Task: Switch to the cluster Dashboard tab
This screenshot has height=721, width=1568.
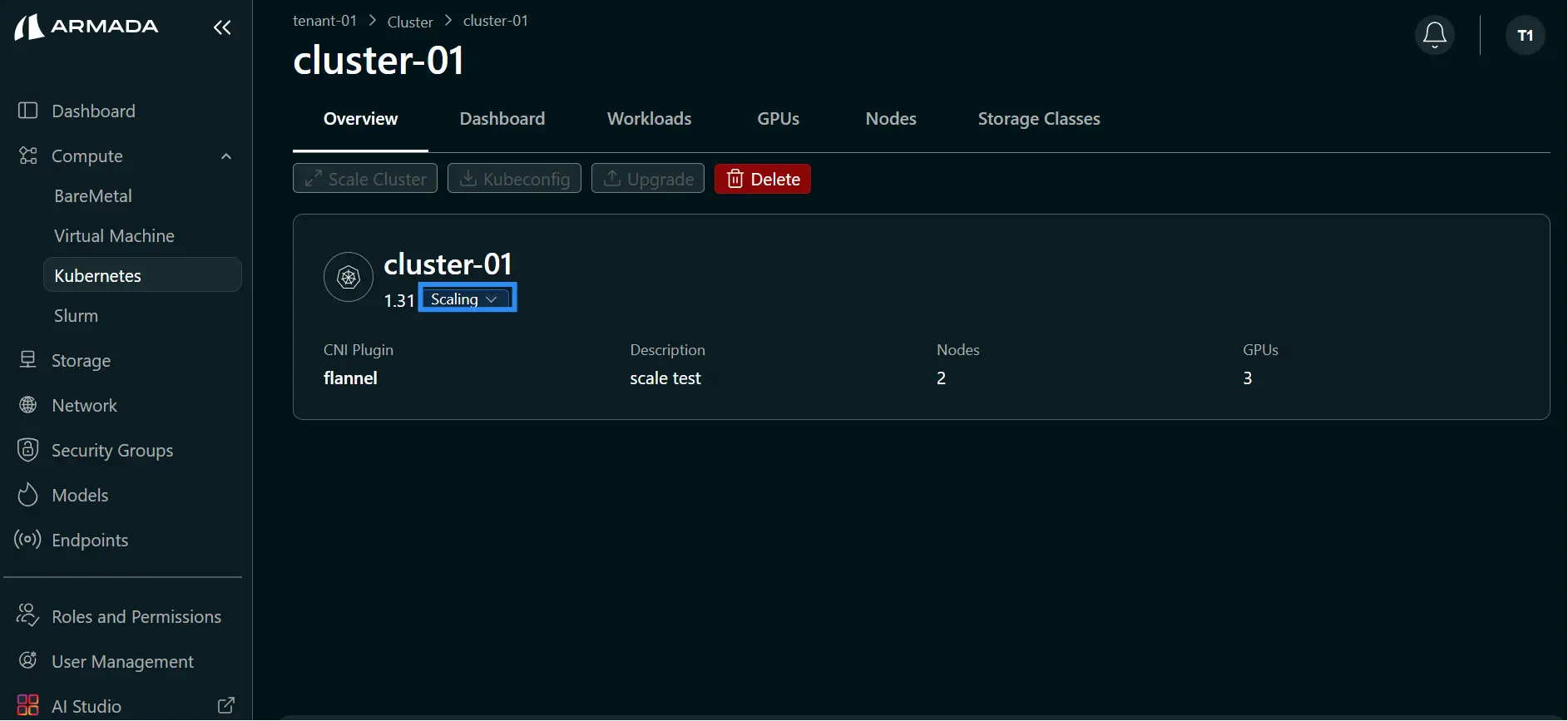Action: [502, 119]
